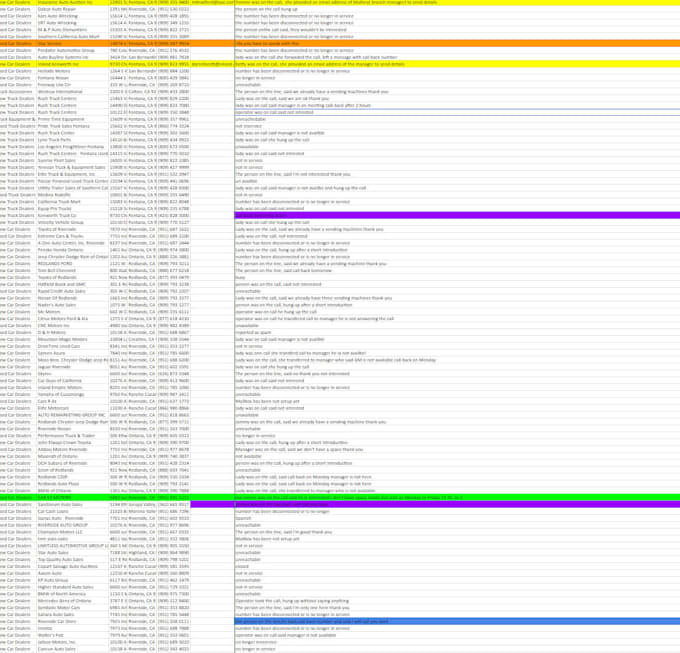680x653 pixels.
Task: Select the Citrus Motors Ford & Kia cell
Action: coord(72,319)
